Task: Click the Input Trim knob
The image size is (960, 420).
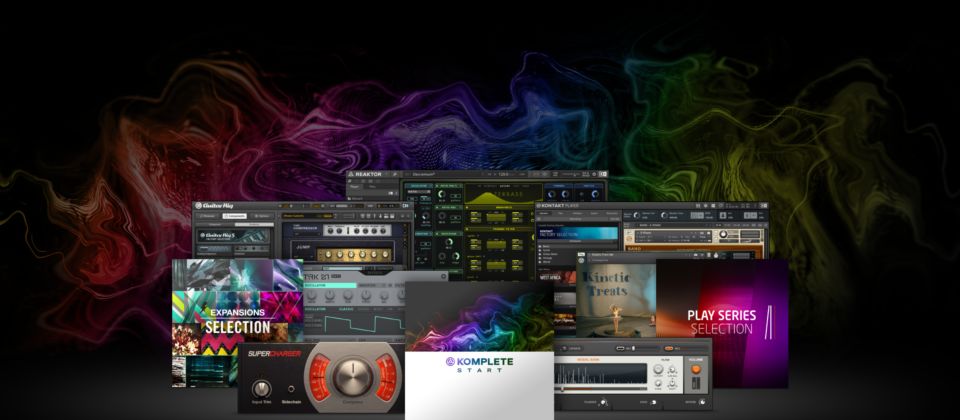Action: [x=261, y=388]
